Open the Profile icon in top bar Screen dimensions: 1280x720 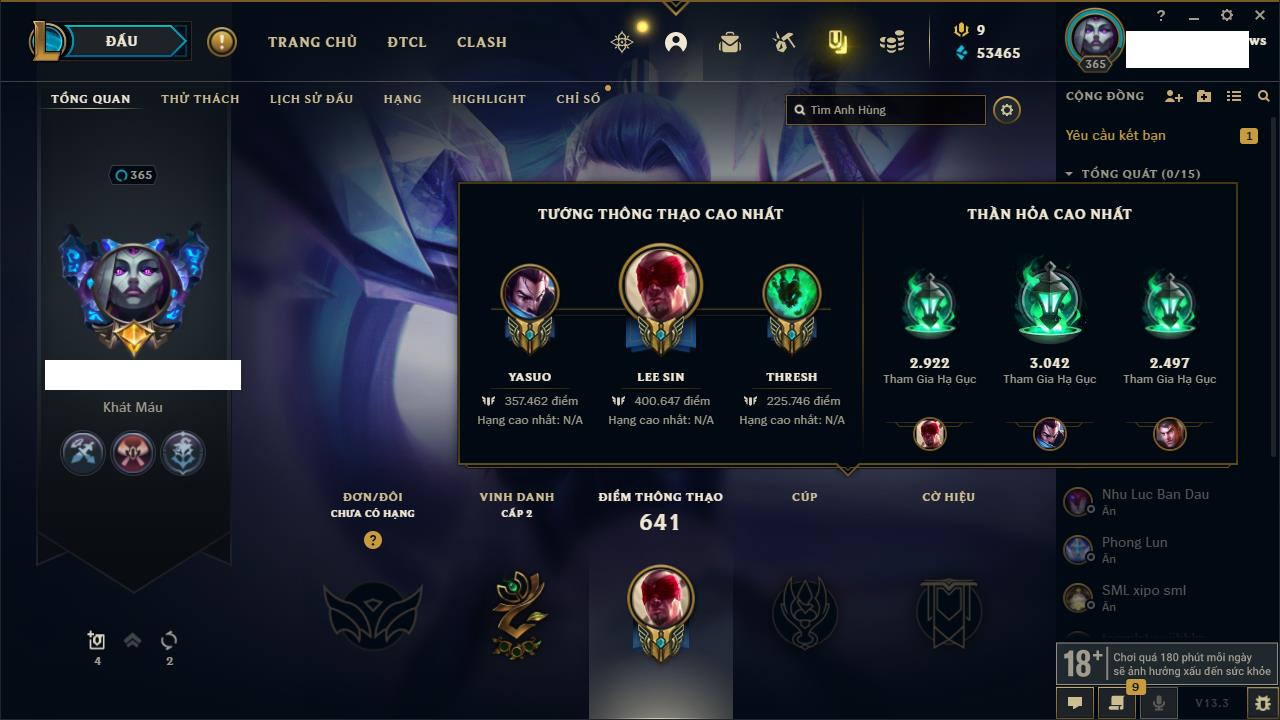pyautogui.click(x=676, y=42)
